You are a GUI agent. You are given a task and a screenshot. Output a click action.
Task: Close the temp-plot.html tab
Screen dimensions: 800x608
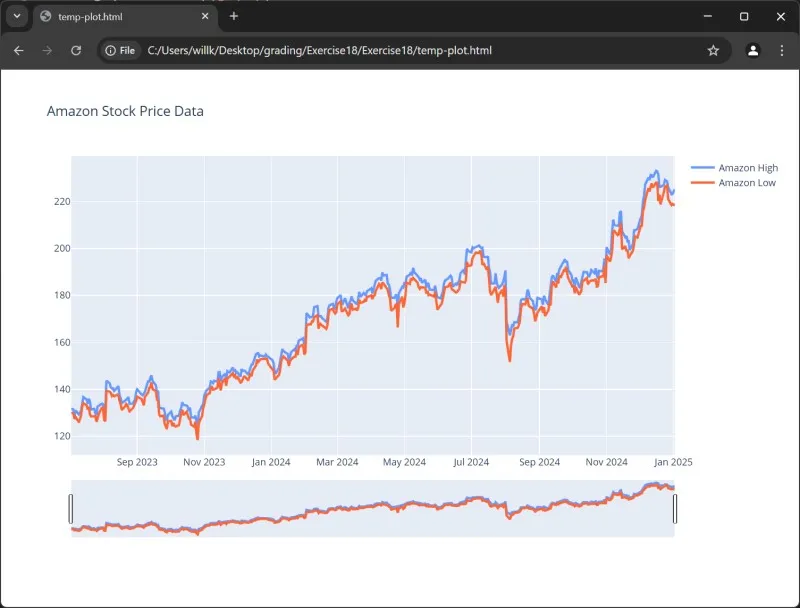[205, 16]
